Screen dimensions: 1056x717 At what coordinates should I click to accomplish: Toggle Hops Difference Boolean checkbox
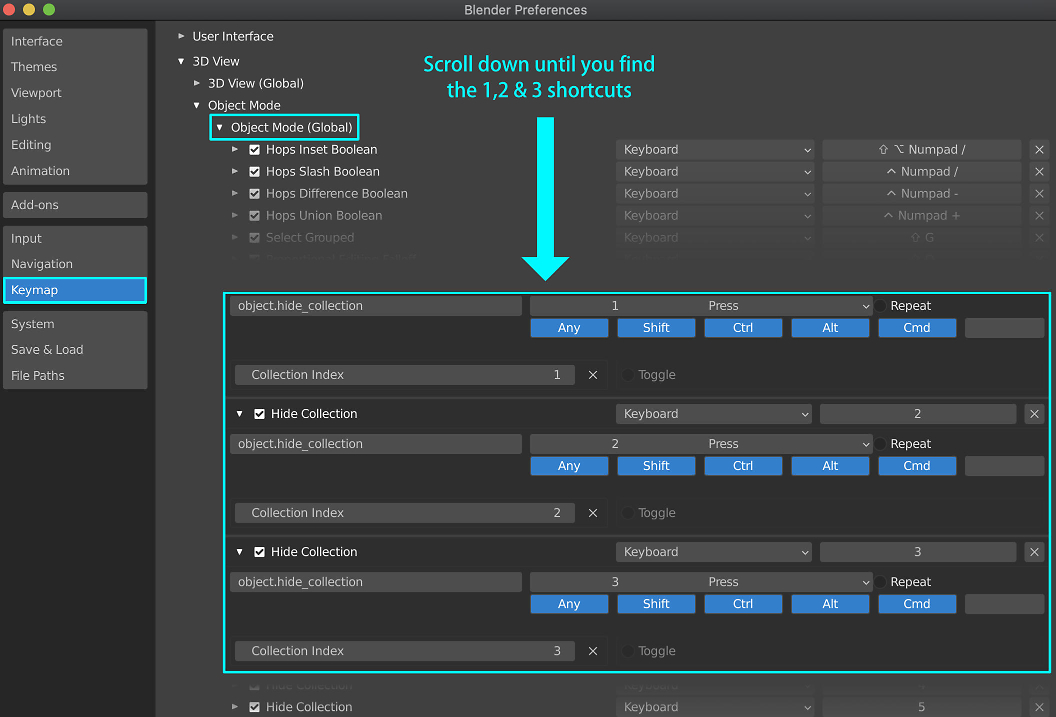coord(255,194)
